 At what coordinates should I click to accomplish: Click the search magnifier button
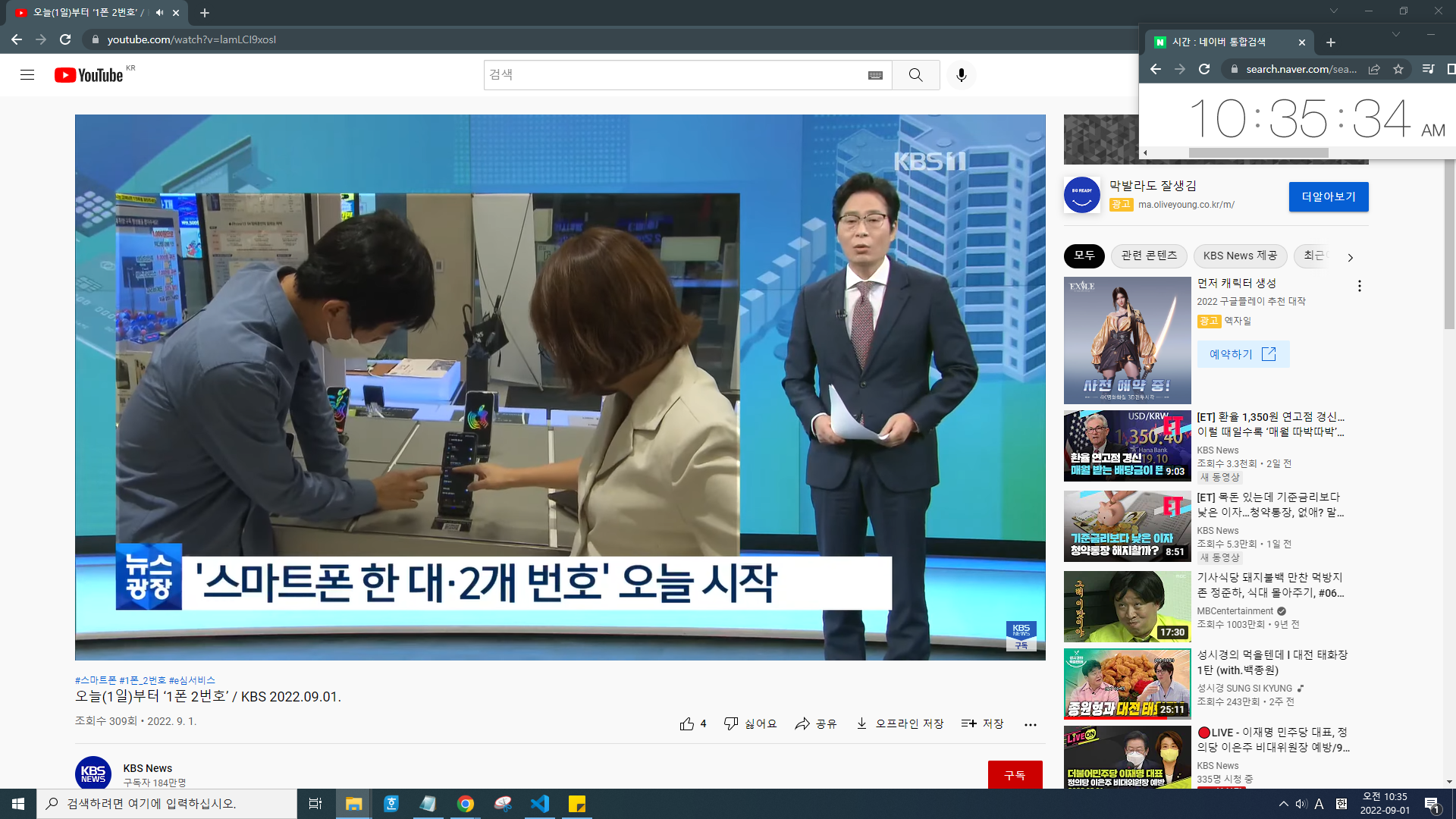coord(915,75)
